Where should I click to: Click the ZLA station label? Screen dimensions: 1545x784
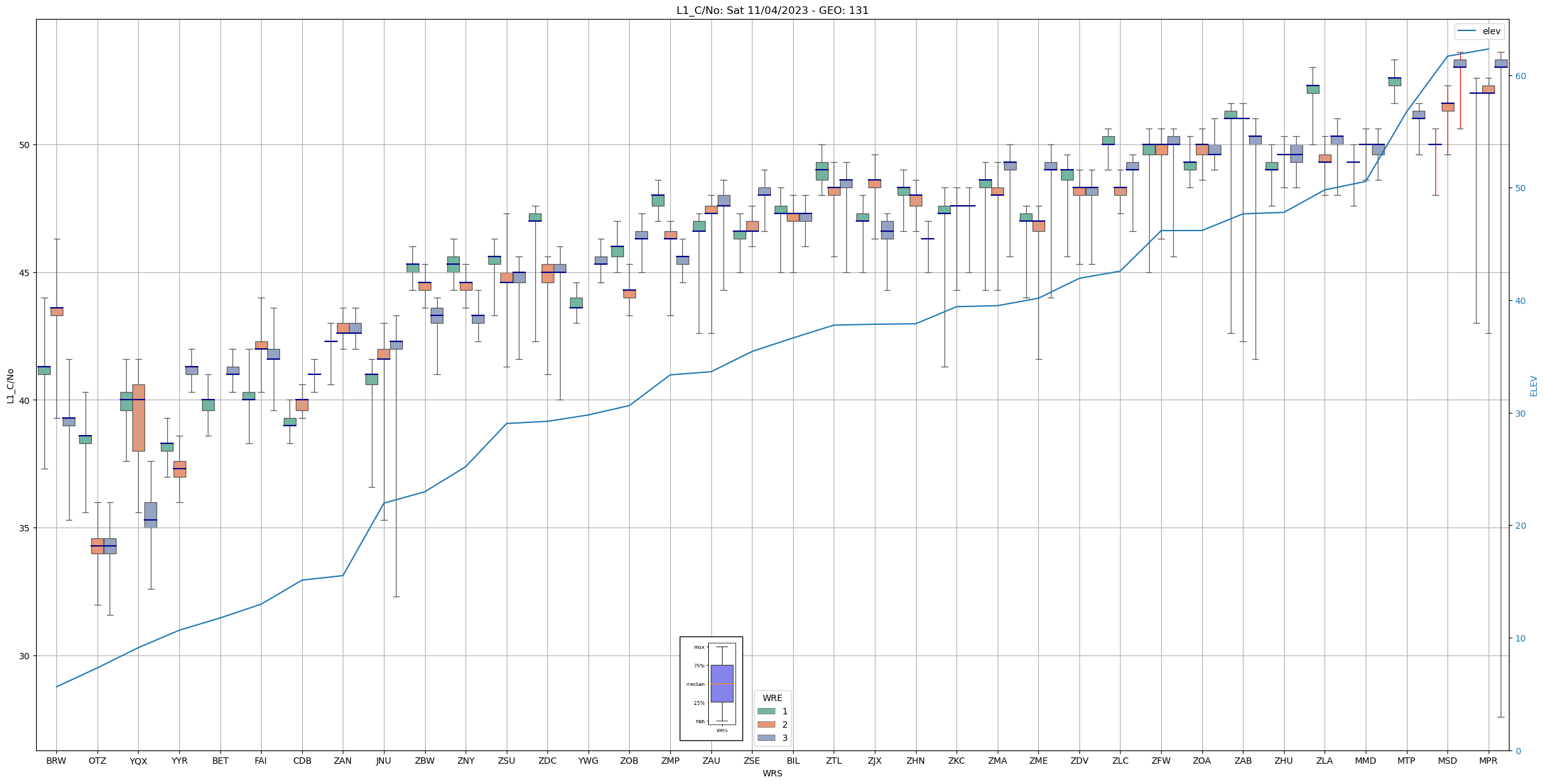coord(1325,761)
